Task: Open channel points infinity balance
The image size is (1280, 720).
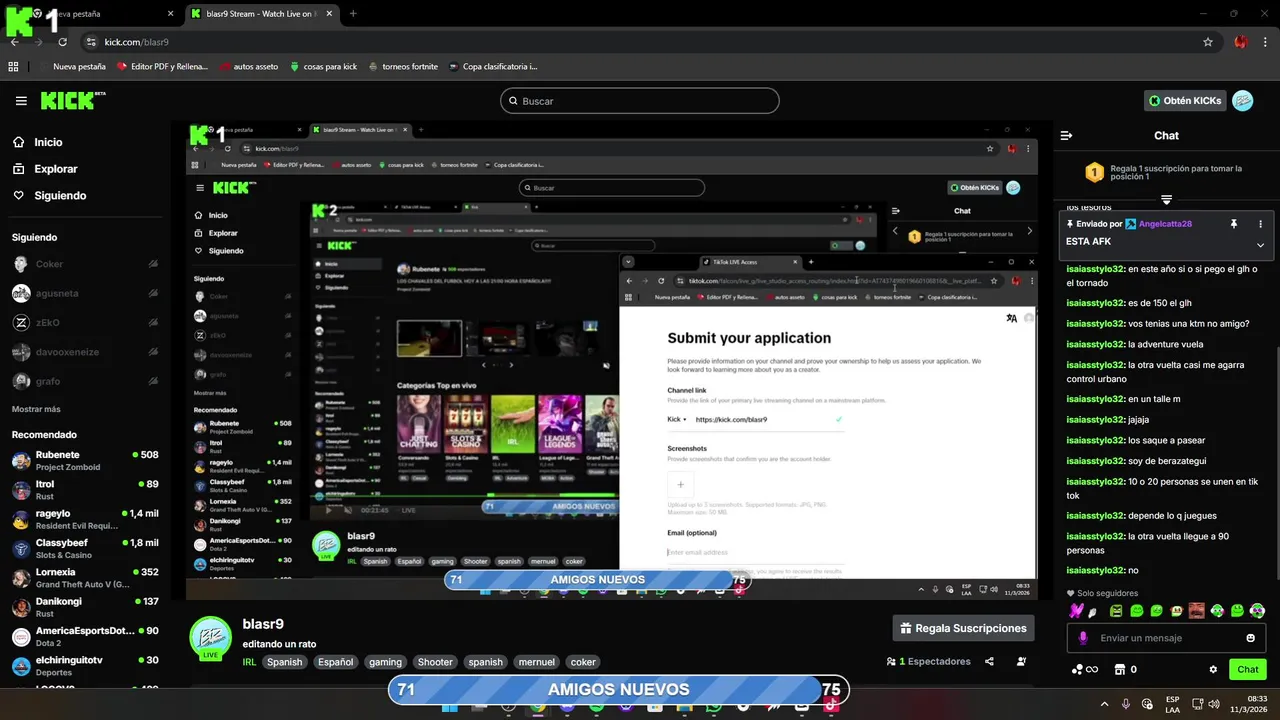Action: click(x=1085, y=669)
